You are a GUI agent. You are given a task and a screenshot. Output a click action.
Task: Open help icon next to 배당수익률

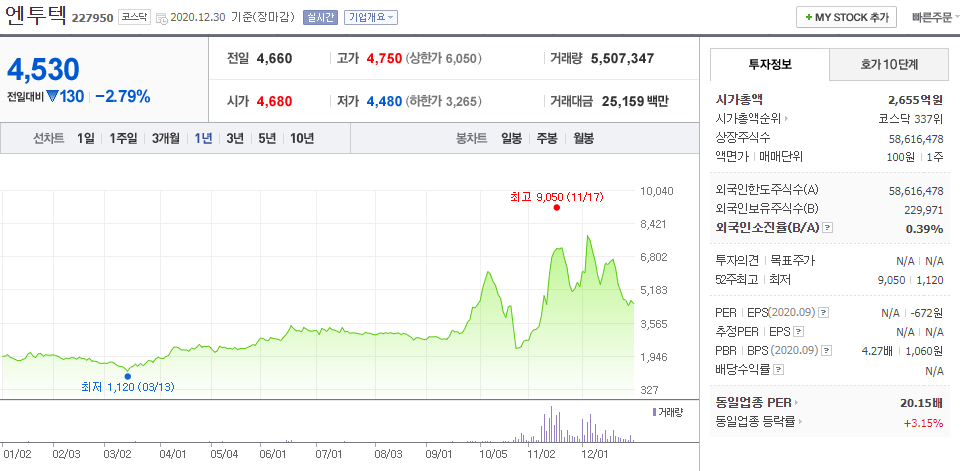[778, 370]
